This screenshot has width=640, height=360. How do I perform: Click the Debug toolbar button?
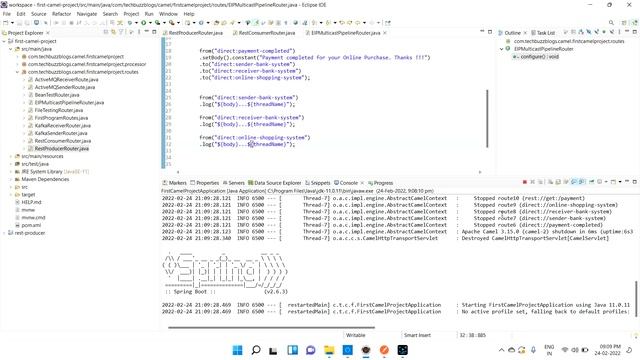(x=130, y=23)
